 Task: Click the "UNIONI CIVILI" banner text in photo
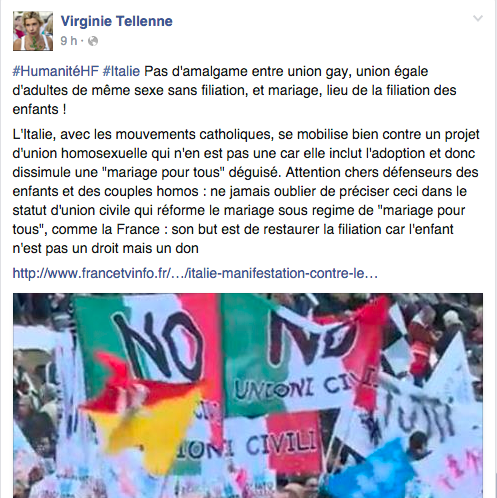pos(305,385)
